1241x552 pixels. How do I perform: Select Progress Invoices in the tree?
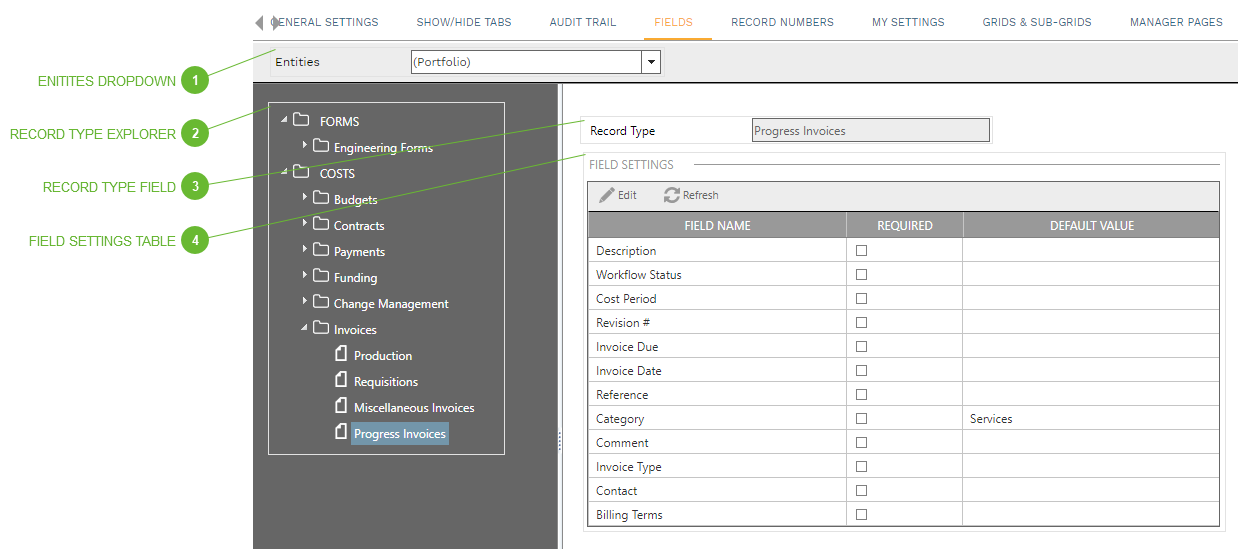pyautogui.click(x=399, y=434)
